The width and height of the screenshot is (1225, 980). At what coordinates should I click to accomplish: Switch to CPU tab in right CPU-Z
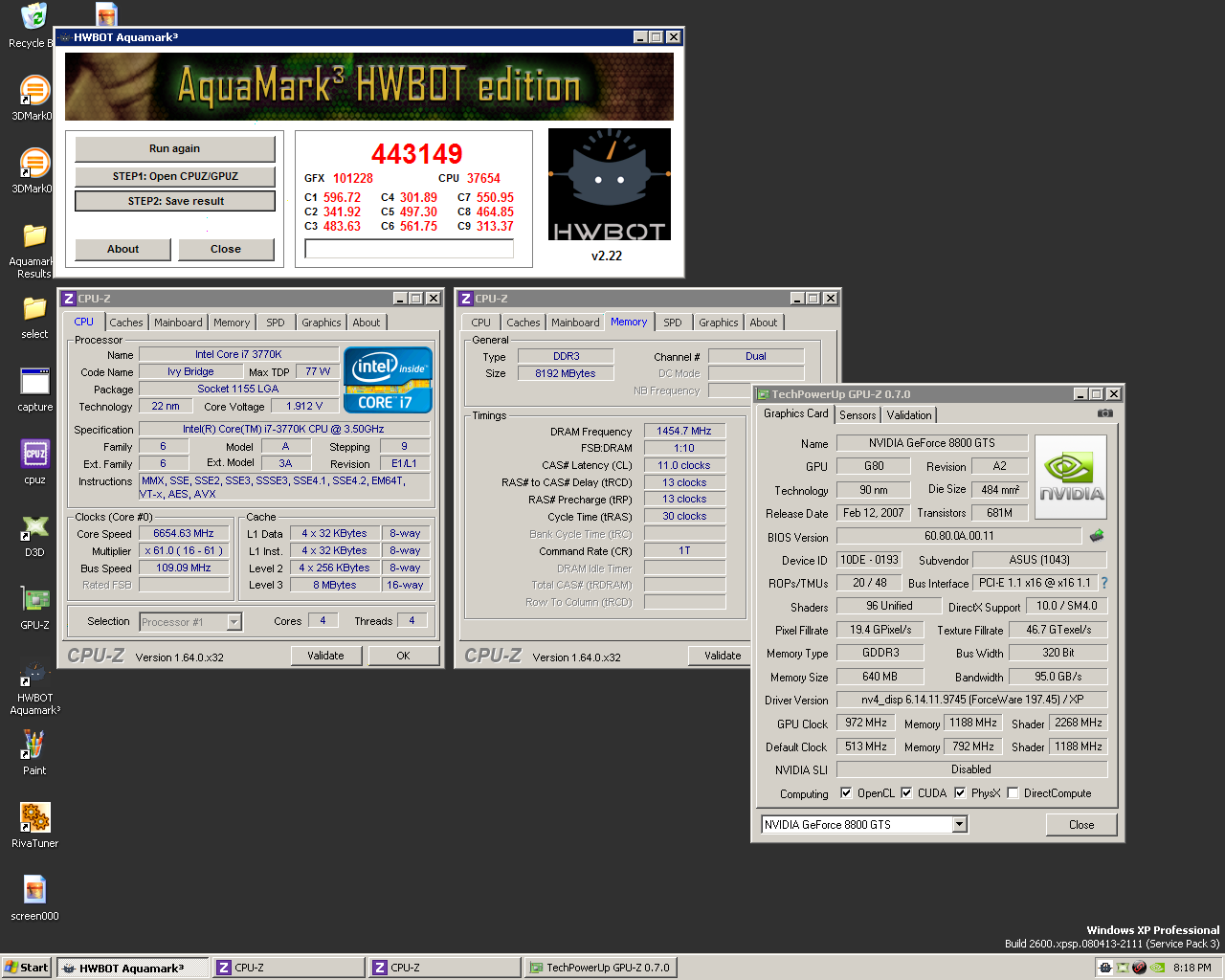click(x=481, y=323)
